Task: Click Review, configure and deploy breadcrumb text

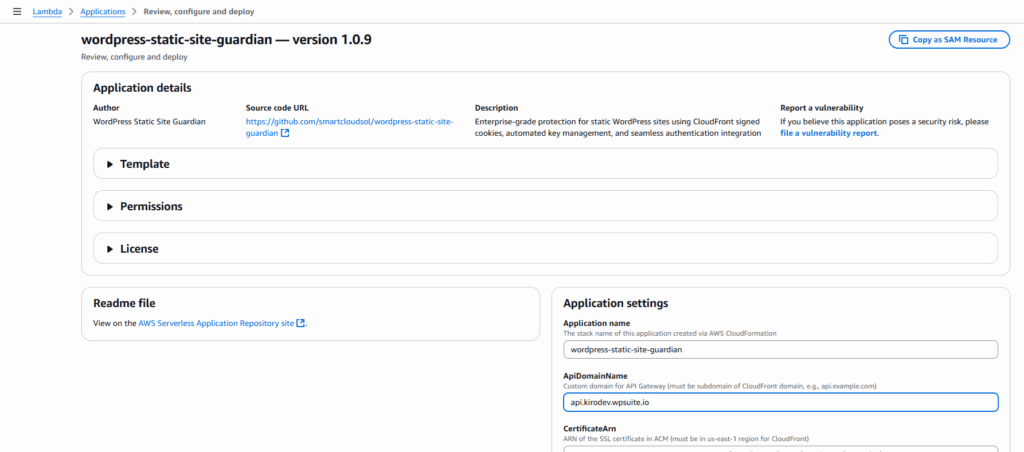Action: (199, 12)
